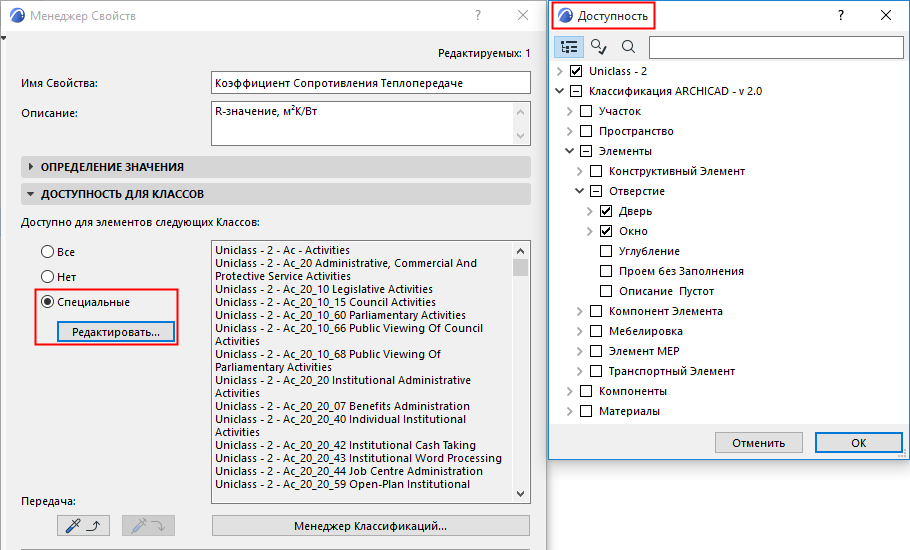Screen dimensions: 910x550
Task: Uncheck the Uniclass - 2 checkbox
Action: click(576, 71)
